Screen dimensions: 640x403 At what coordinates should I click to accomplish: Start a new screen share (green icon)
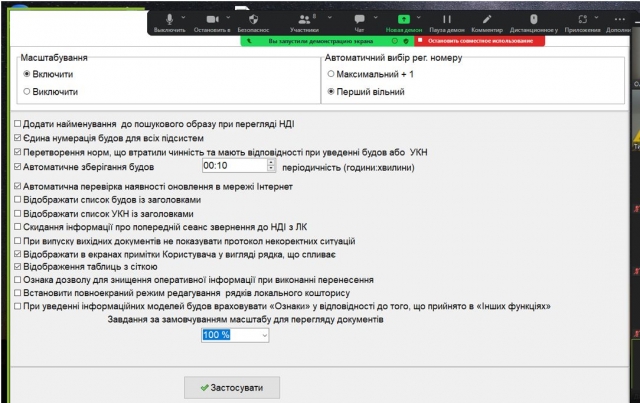(x=404, y=19)
